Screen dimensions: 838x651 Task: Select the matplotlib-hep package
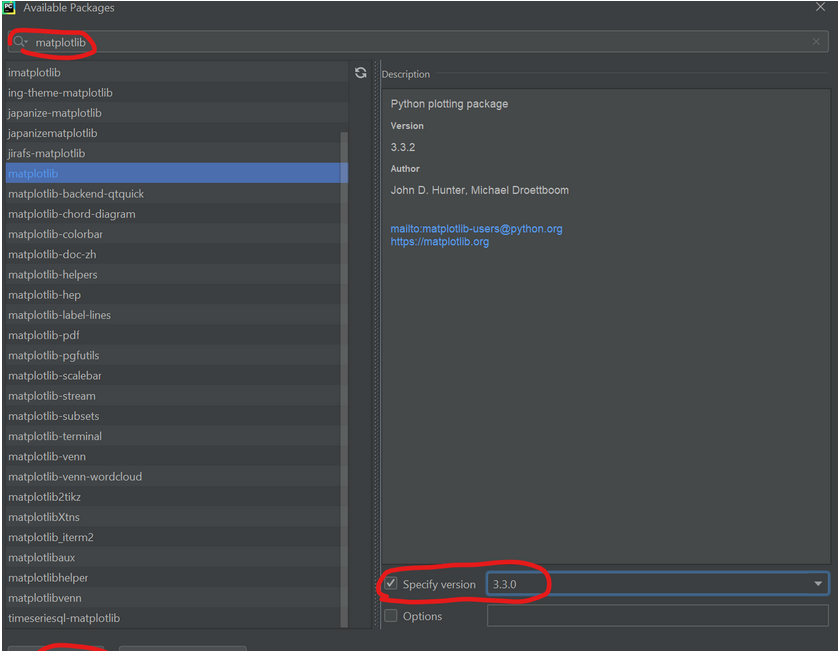point(176,294)
